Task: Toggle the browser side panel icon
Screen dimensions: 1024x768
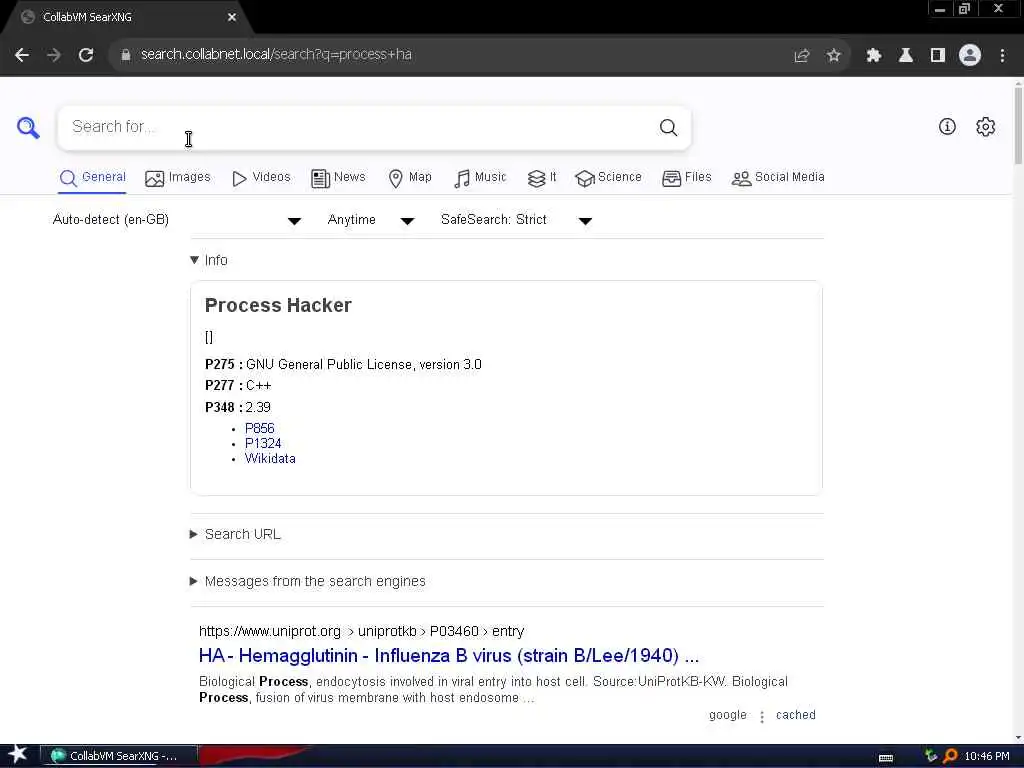Action: (938, 56)
